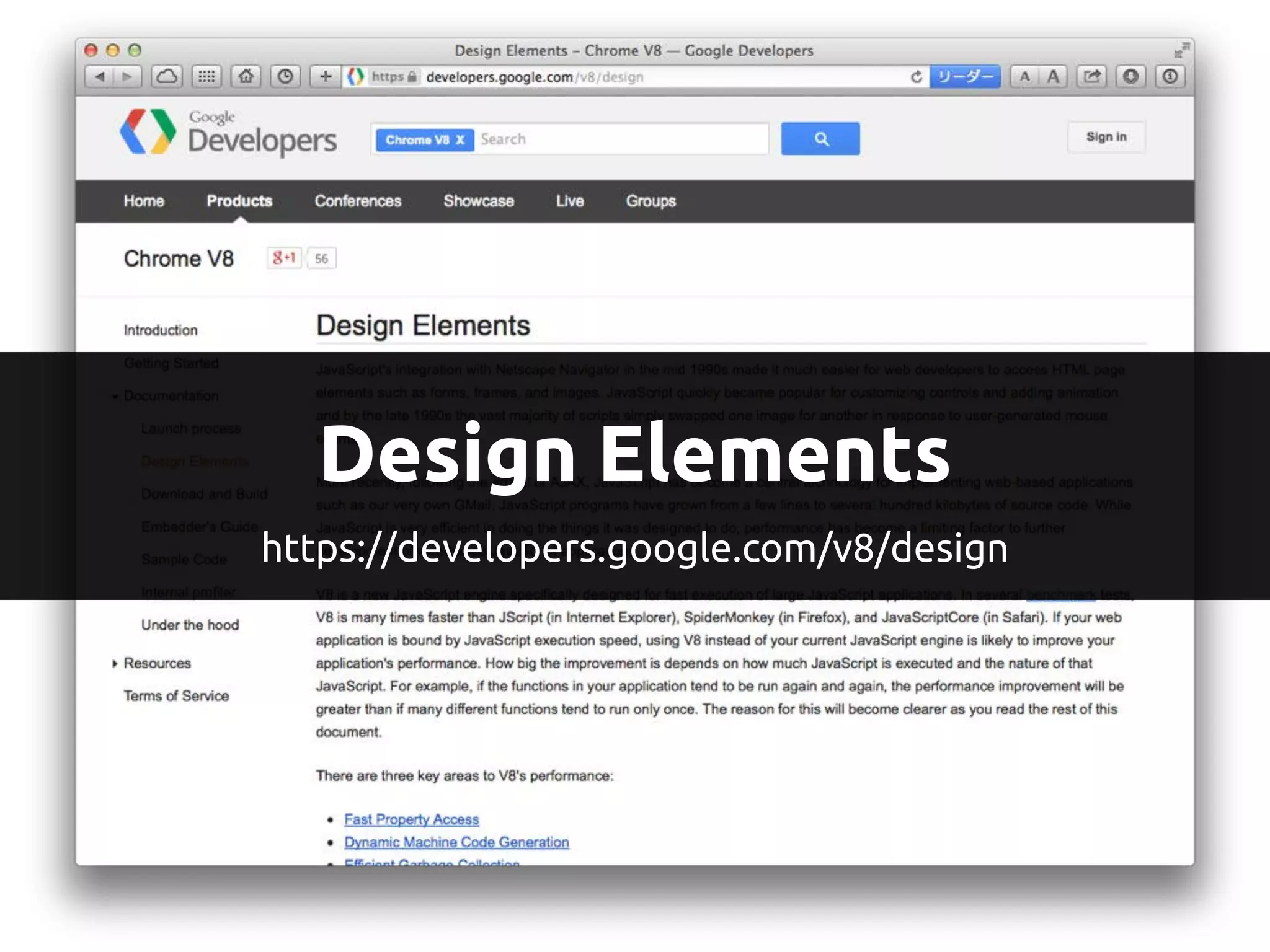Open Introduction in the sidebar
This screenshot has width=1270, height=952.
click(161, 330)
